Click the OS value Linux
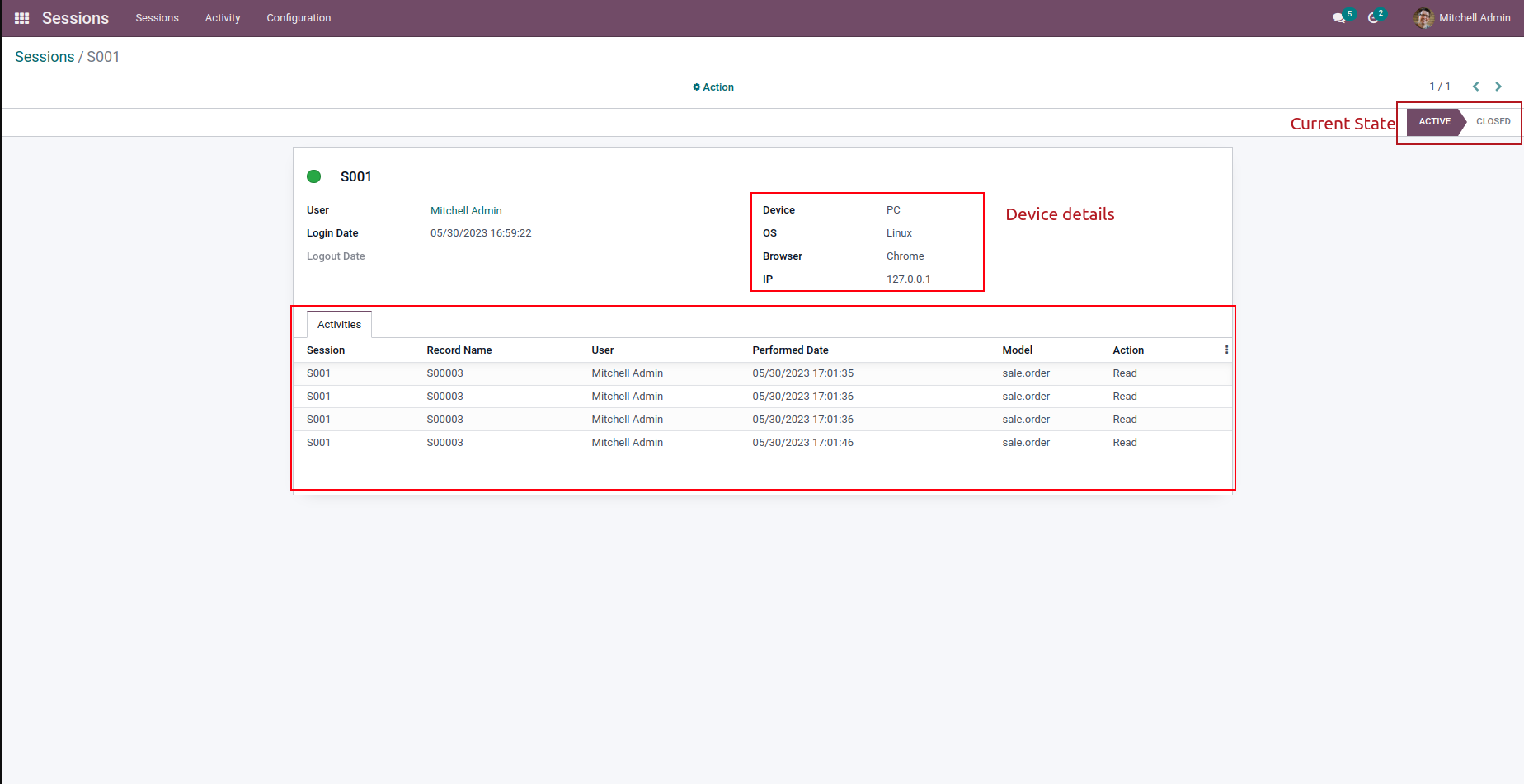The width and height of the screenshot is (1524, 784). pos(899,233)
